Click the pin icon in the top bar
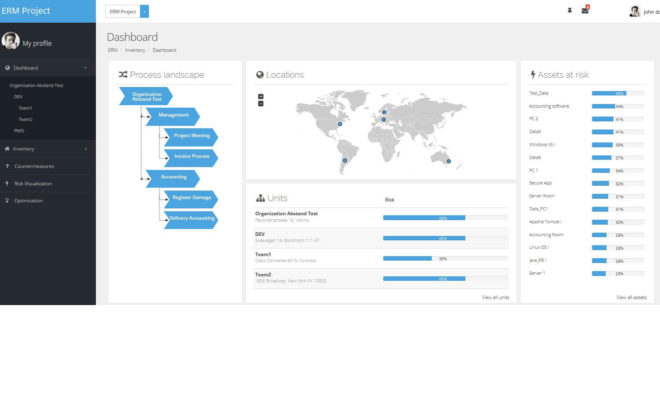The image size is (660, 420). (x=570, y=11)
